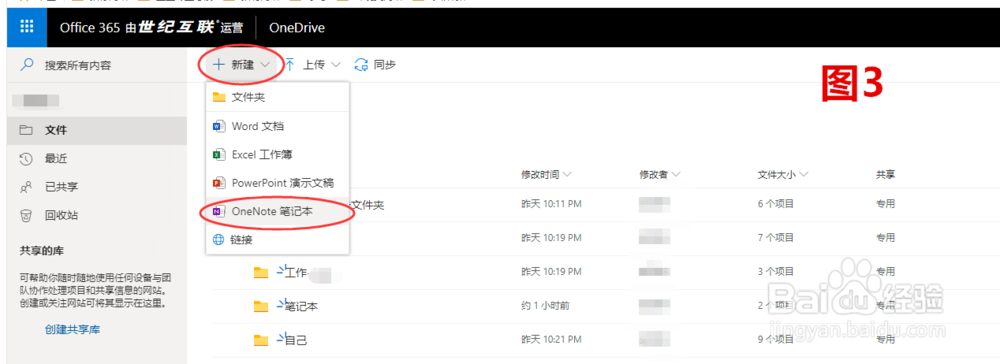The height and width of the screenshot is (364, 1000).
Task: Open 最近 in sidebar
Action: click(97, 159)
